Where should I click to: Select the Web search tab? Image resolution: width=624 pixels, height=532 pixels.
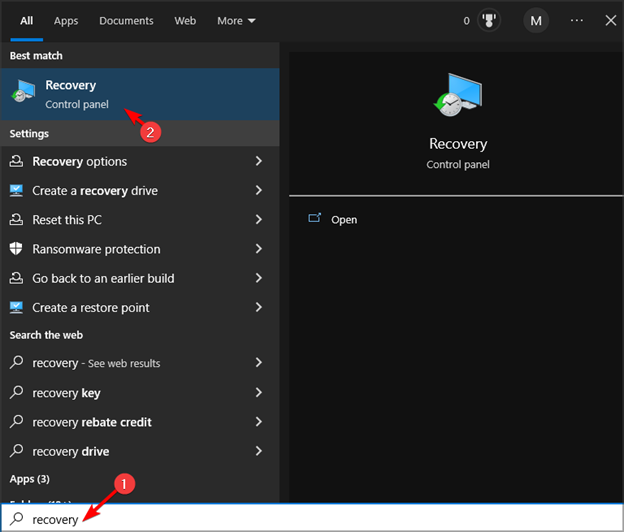click(185, 21)
